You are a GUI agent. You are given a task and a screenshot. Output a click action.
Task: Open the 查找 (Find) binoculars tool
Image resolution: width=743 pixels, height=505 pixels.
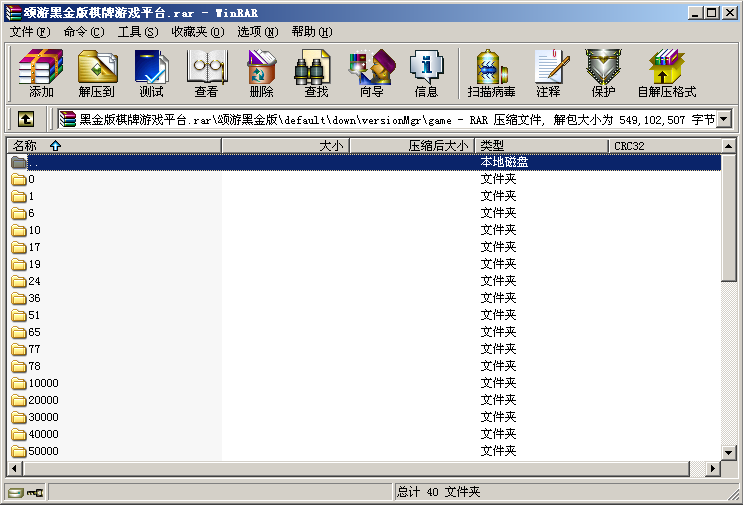316,74
